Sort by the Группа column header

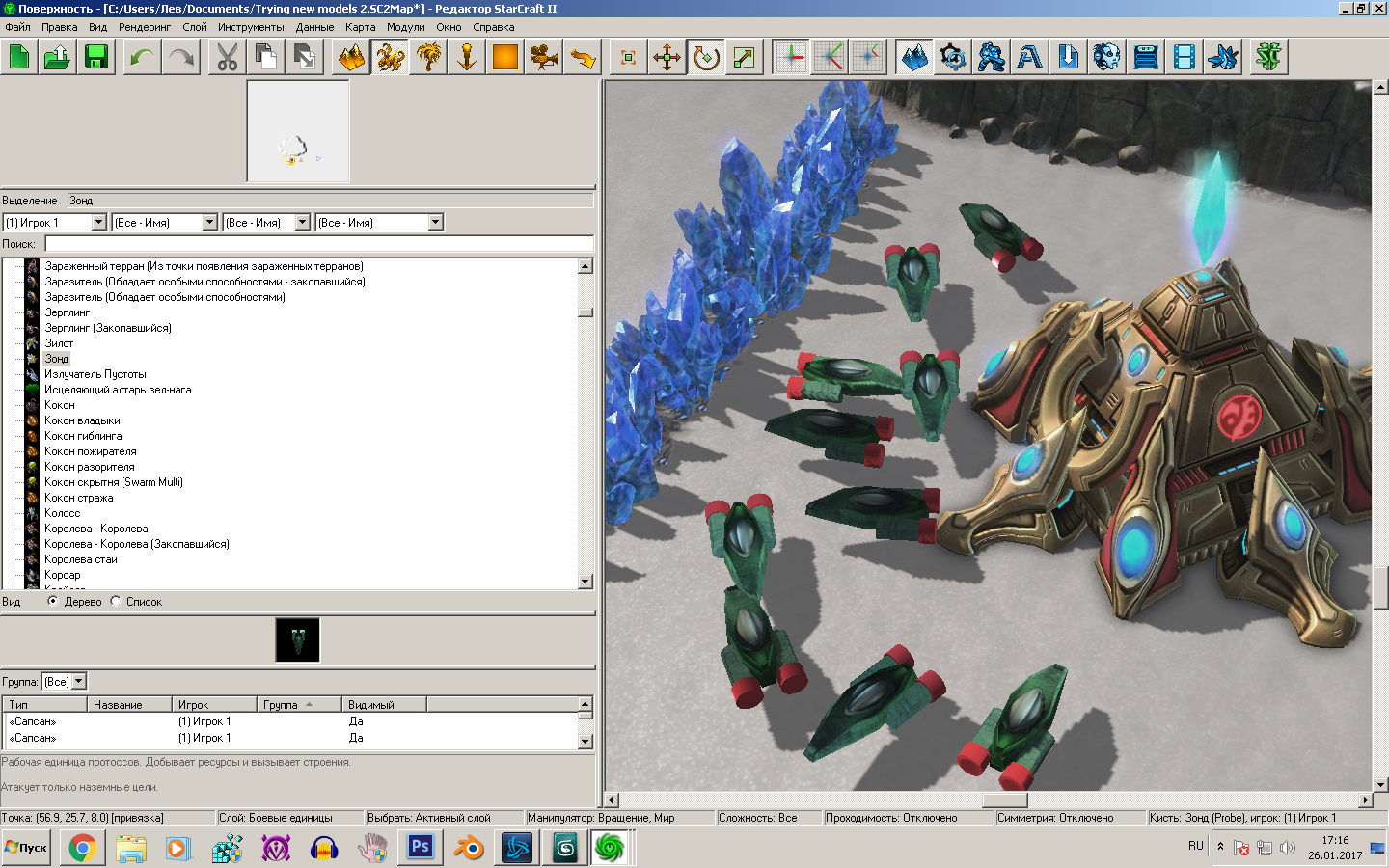click(299, 705)
